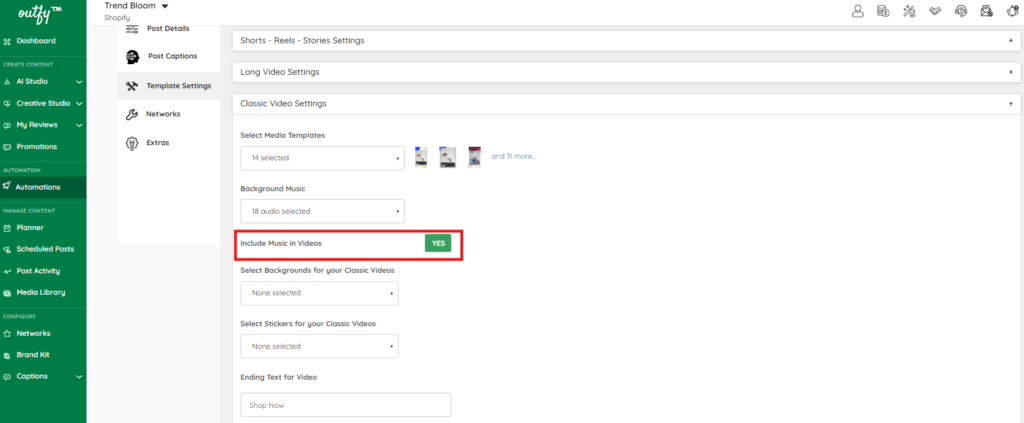Click the Networks star icon in sidebar

[x=7, y=334]
